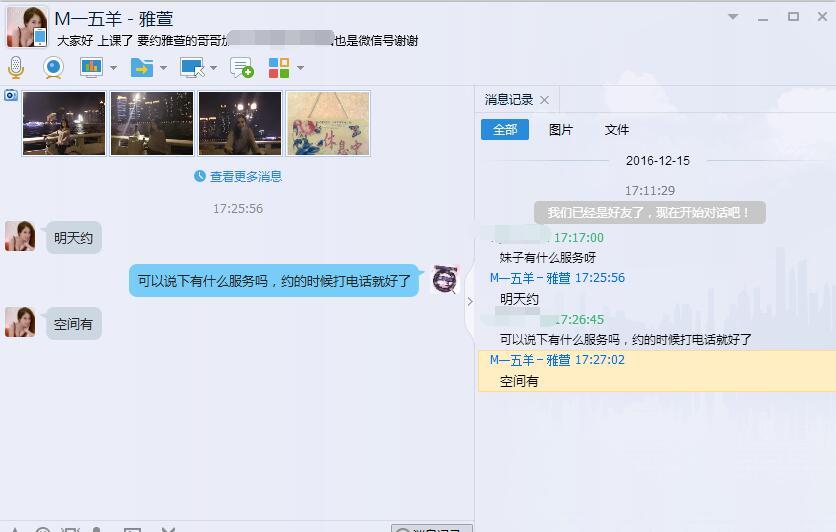The height and width of the screenshot is (532, 836).
Task: Click the history message 可以说下有什么服务吗
Action: (625, 340)
